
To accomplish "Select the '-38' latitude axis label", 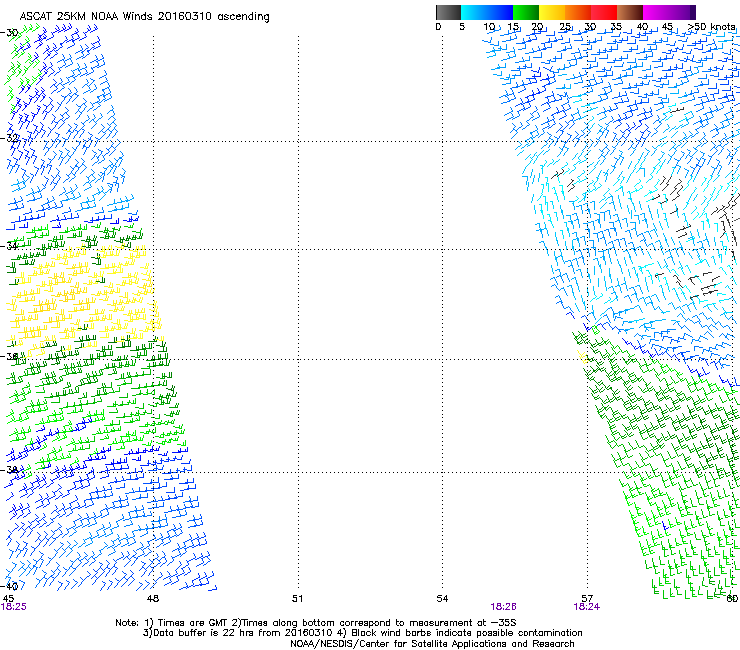I will coord(9,470).
